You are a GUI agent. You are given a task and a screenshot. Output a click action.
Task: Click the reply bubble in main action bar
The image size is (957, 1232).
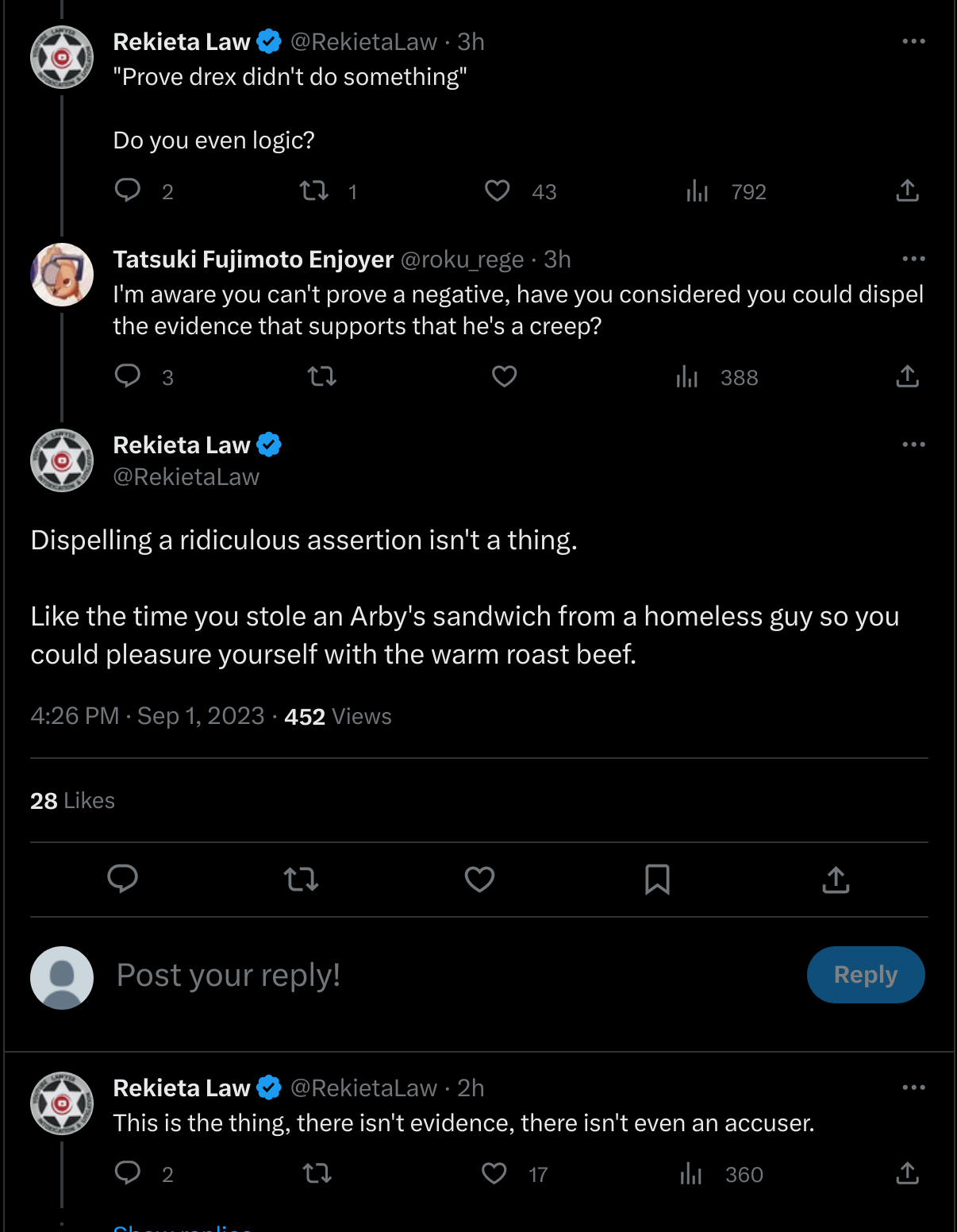(123, 880)
